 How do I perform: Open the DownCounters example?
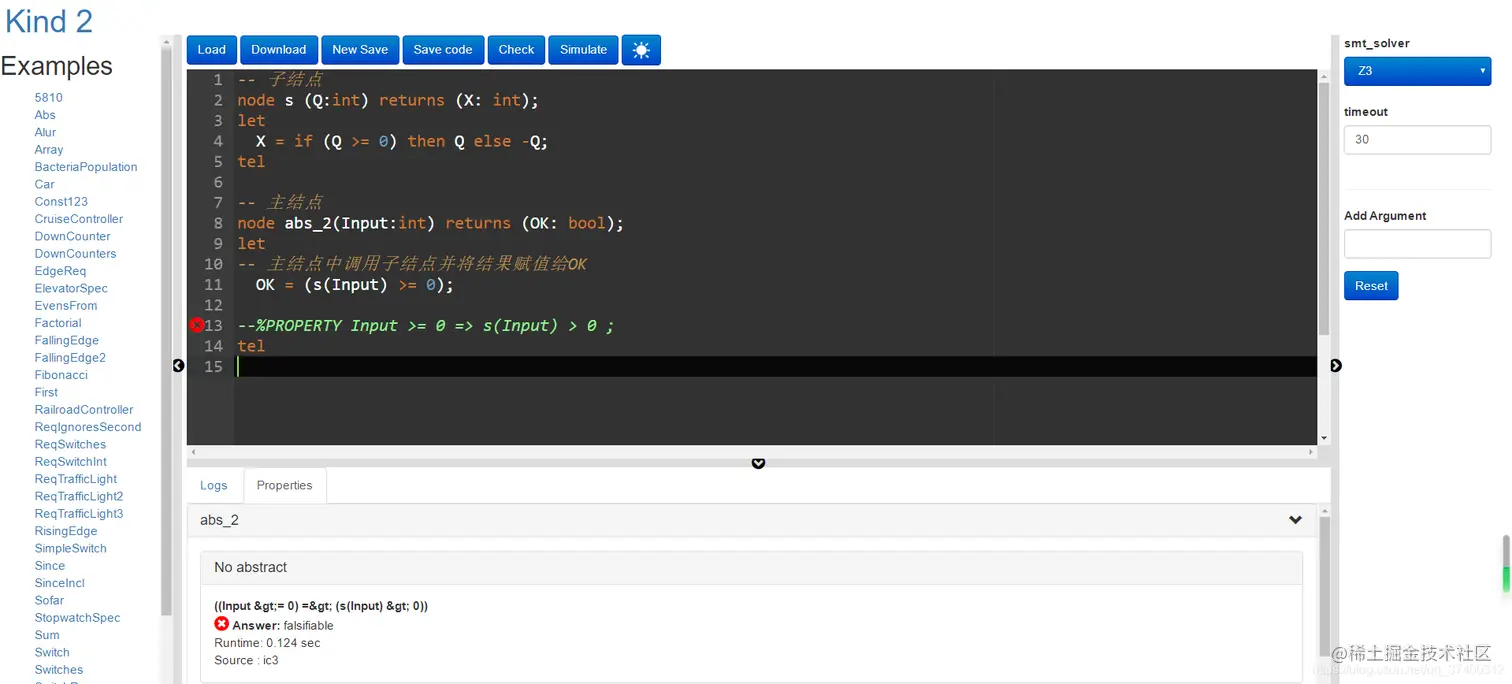(x=76, y=254)
